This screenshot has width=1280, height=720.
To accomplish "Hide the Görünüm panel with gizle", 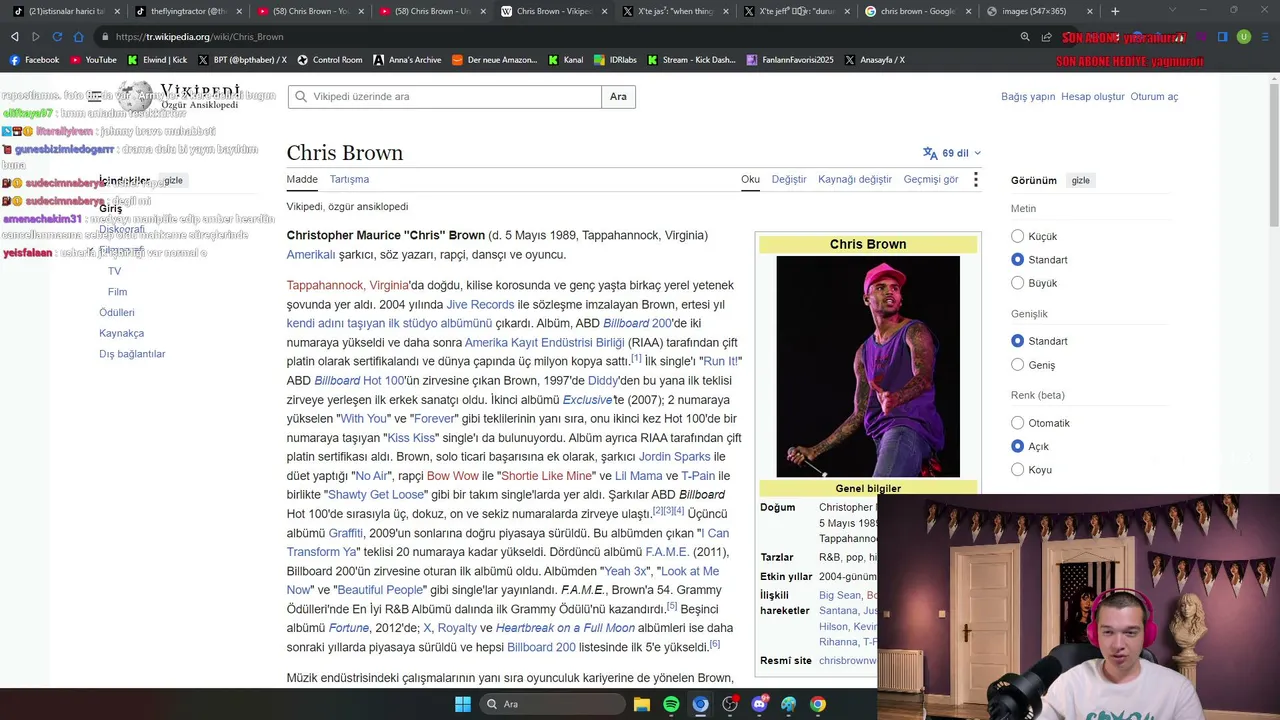I will [1081, 181].
